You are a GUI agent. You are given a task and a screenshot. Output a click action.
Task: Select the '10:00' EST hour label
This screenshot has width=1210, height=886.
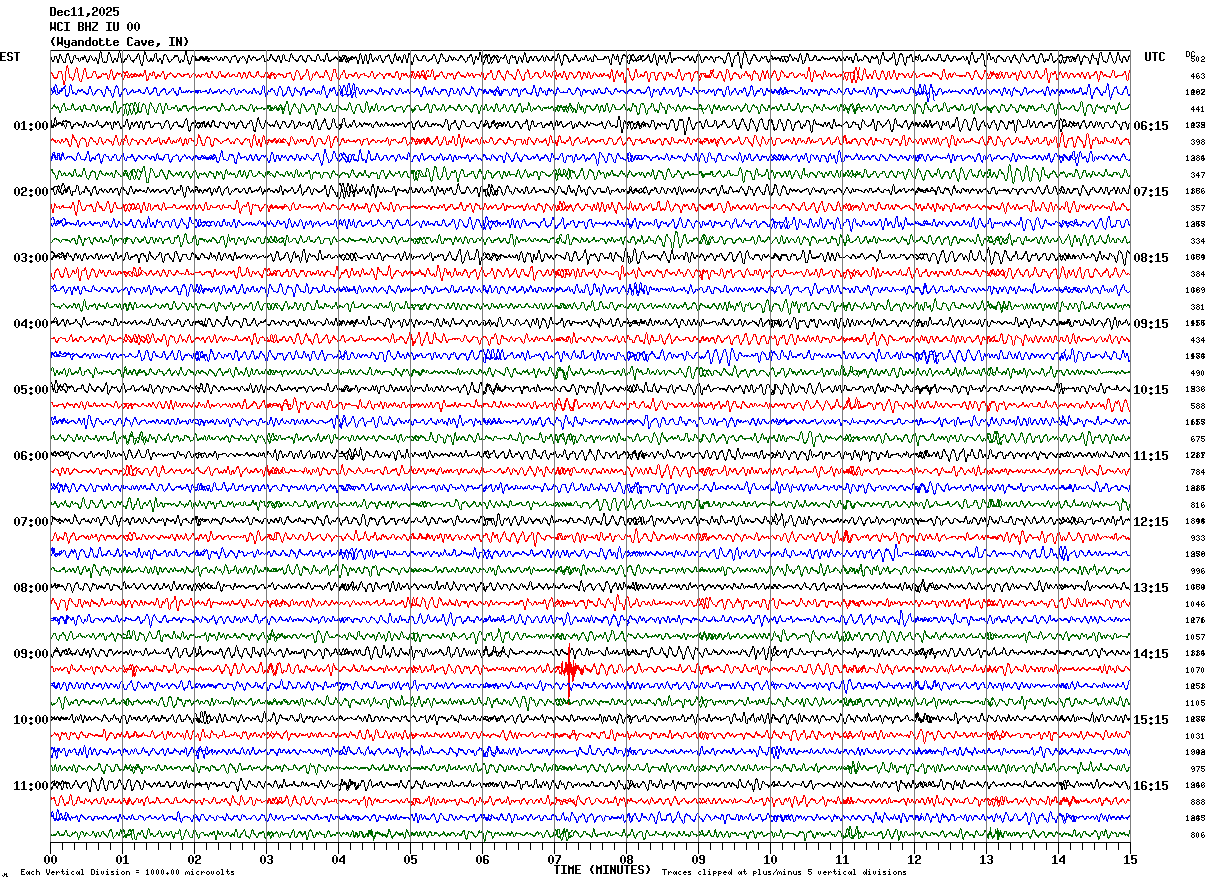(31, 720)
